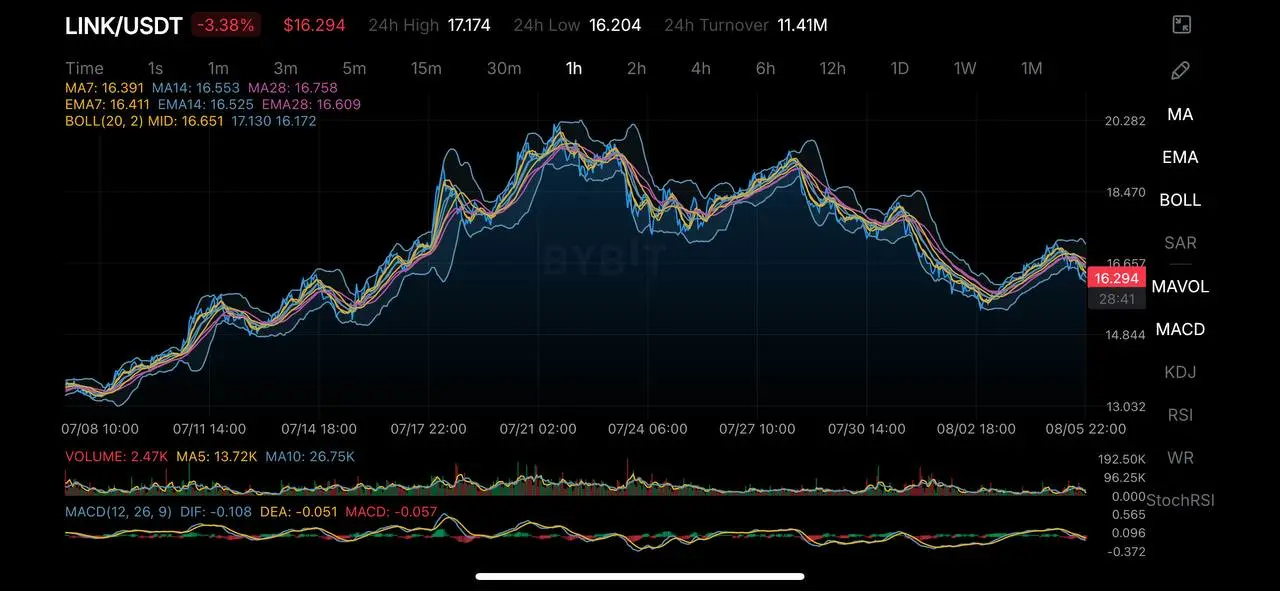
Task: Select the 1h interval tab
Action: click(x=574, y=68)
